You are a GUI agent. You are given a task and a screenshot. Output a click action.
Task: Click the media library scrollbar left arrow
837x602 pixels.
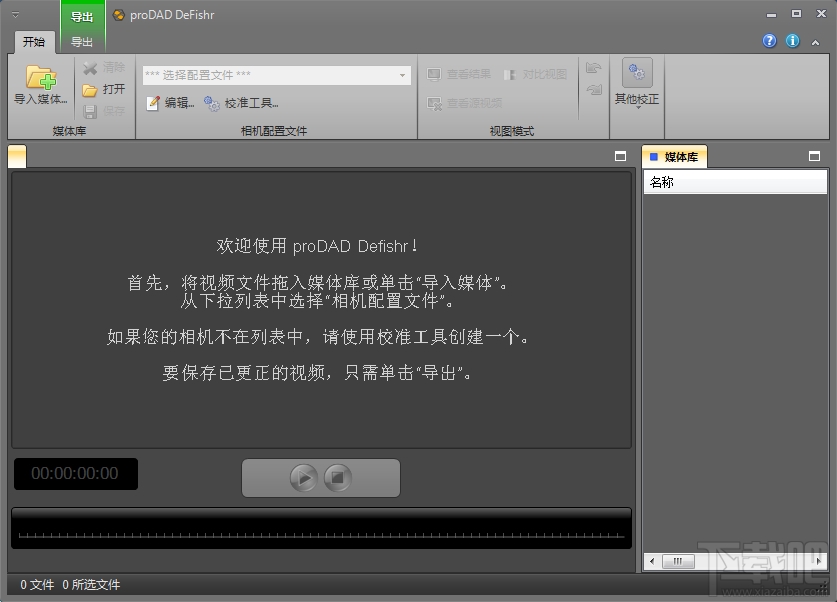pyautogui.click(x=652, y=561)
